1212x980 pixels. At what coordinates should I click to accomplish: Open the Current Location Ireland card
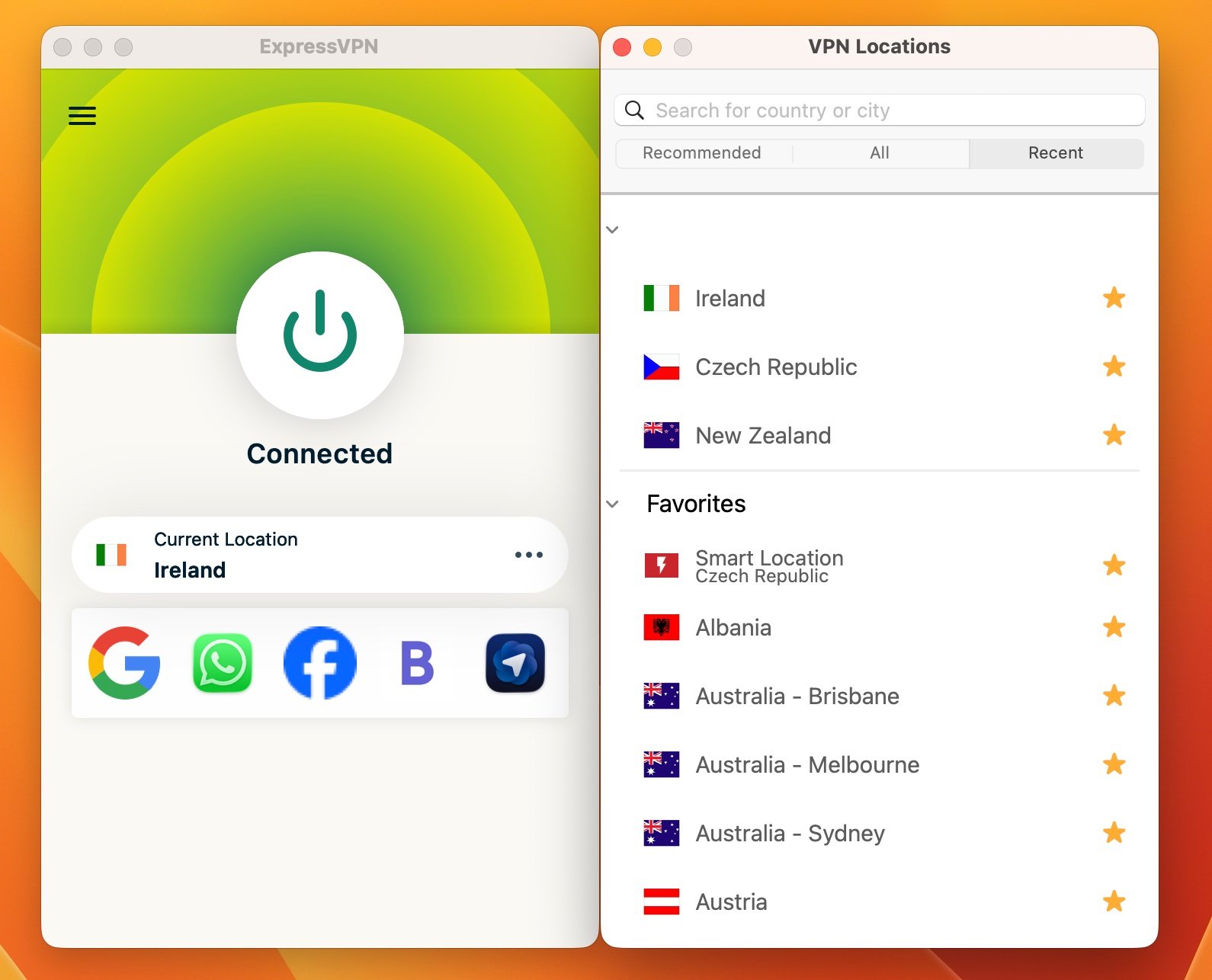click(x=320, y=555)
